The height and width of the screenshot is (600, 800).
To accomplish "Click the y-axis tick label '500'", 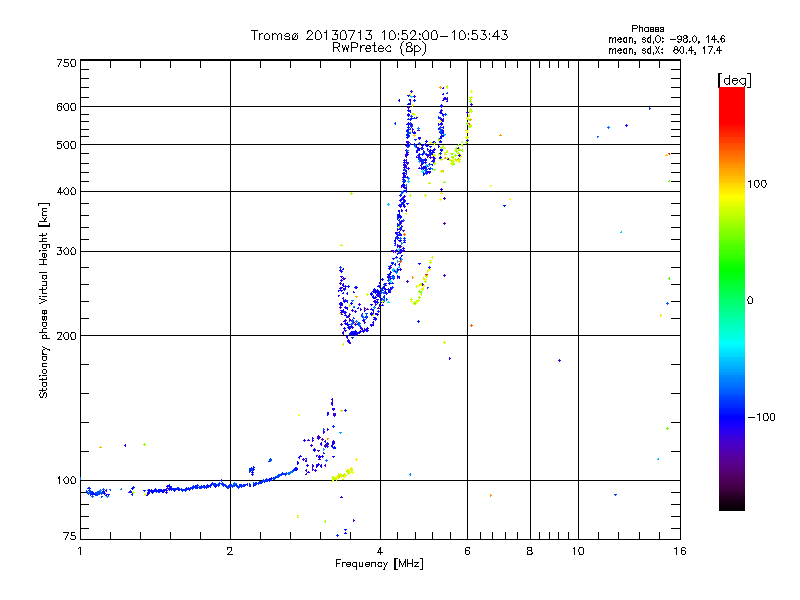I will (x=66, y=145).
